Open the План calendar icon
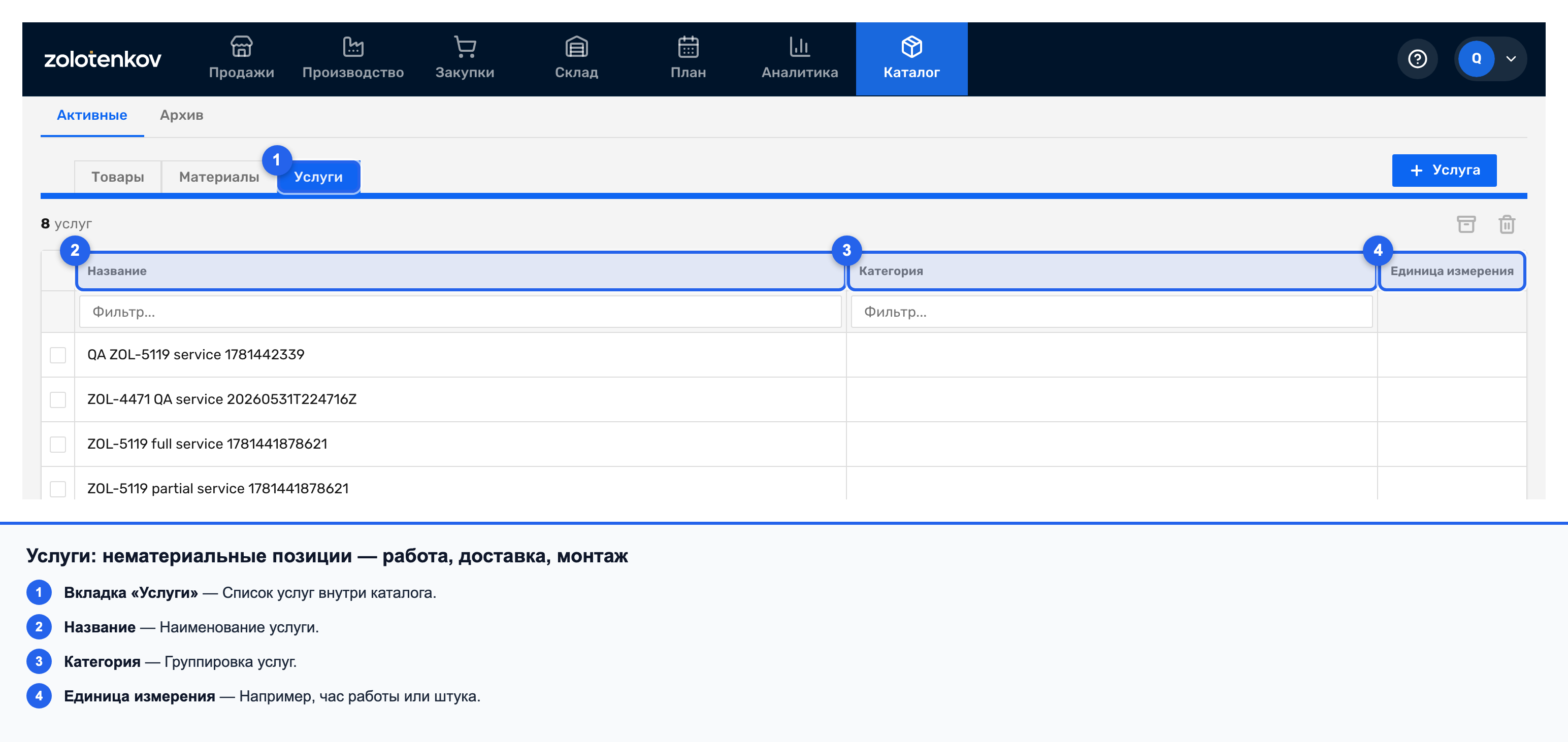This screenshot has height=742, width=1568. tap(689, 46)
